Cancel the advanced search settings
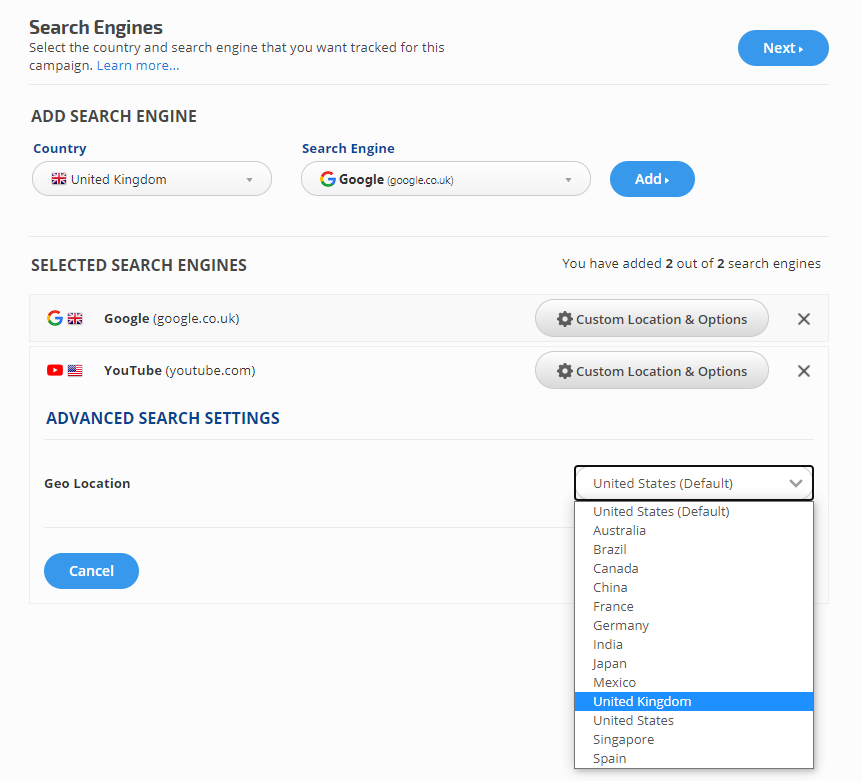Screen dimensions: 862x781 click(91, 571)
